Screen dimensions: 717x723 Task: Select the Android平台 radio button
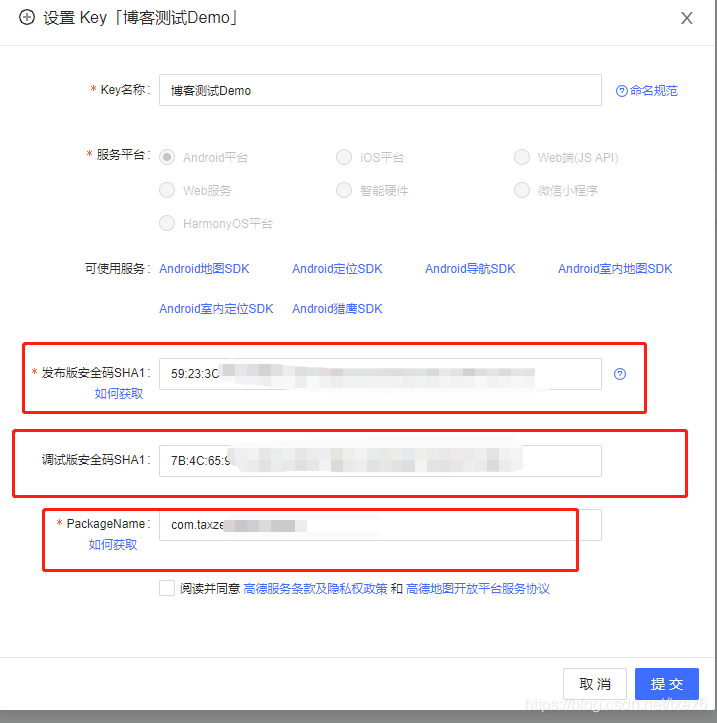coord(167,157)
